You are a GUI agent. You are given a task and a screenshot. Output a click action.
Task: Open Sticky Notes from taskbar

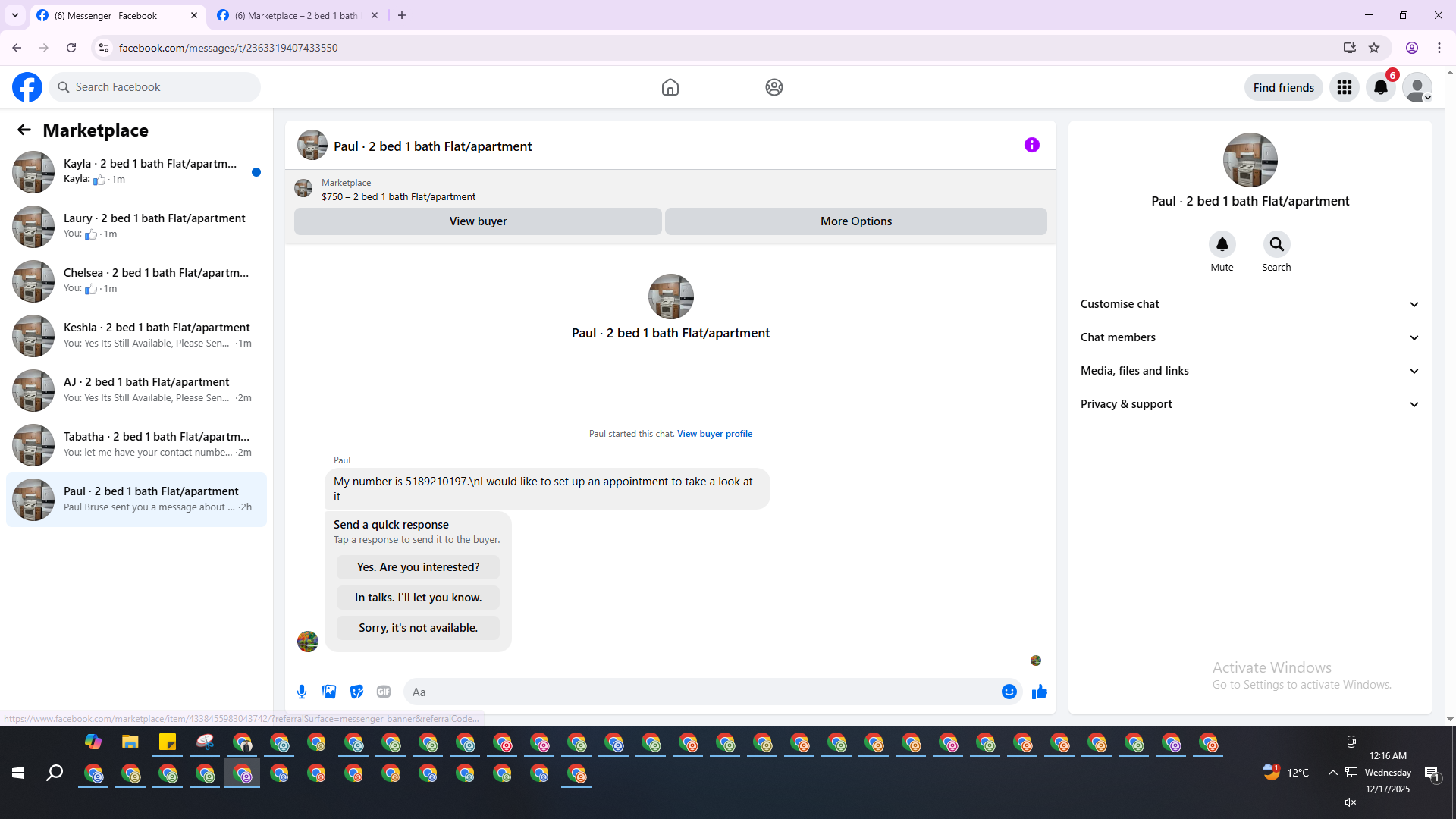coord(168,742)
